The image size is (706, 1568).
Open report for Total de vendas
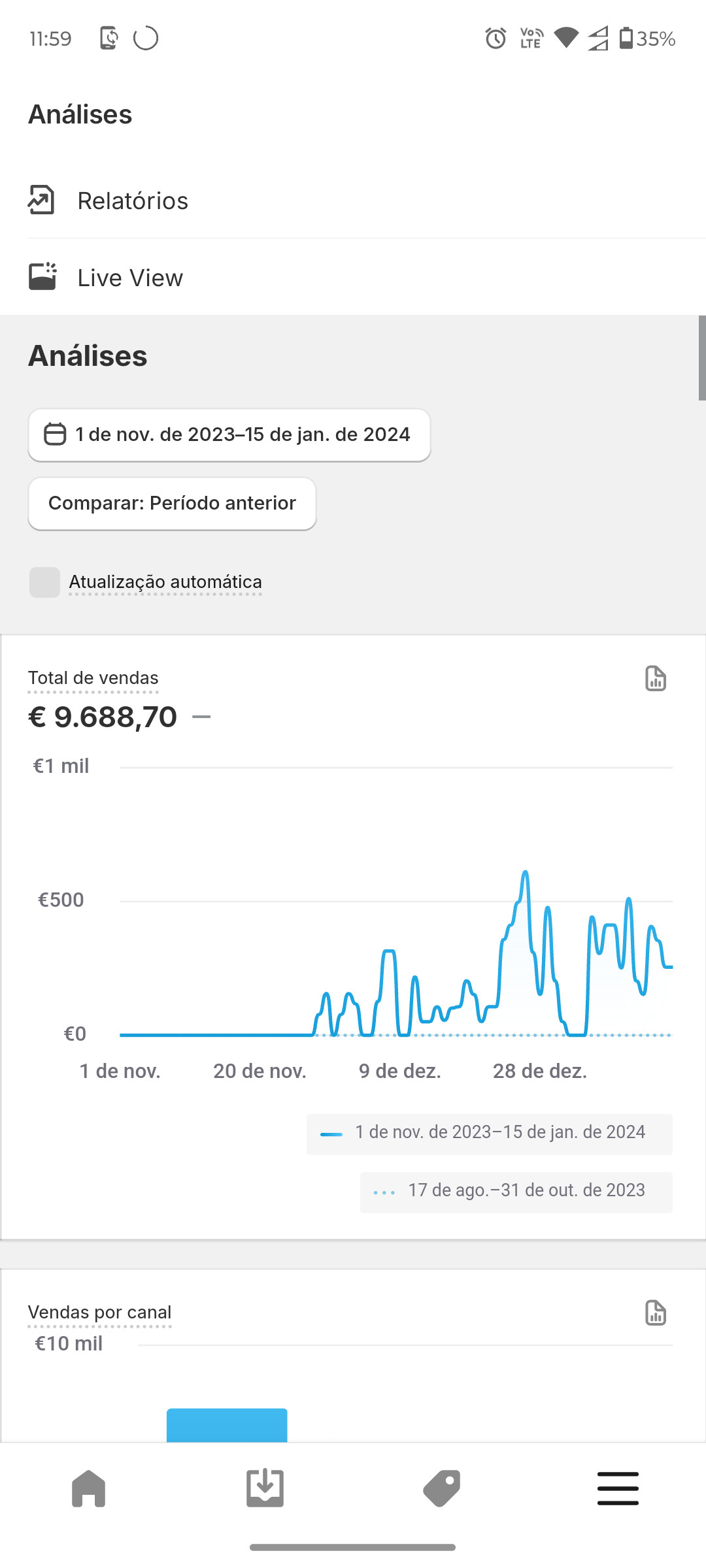click(655, 679)
